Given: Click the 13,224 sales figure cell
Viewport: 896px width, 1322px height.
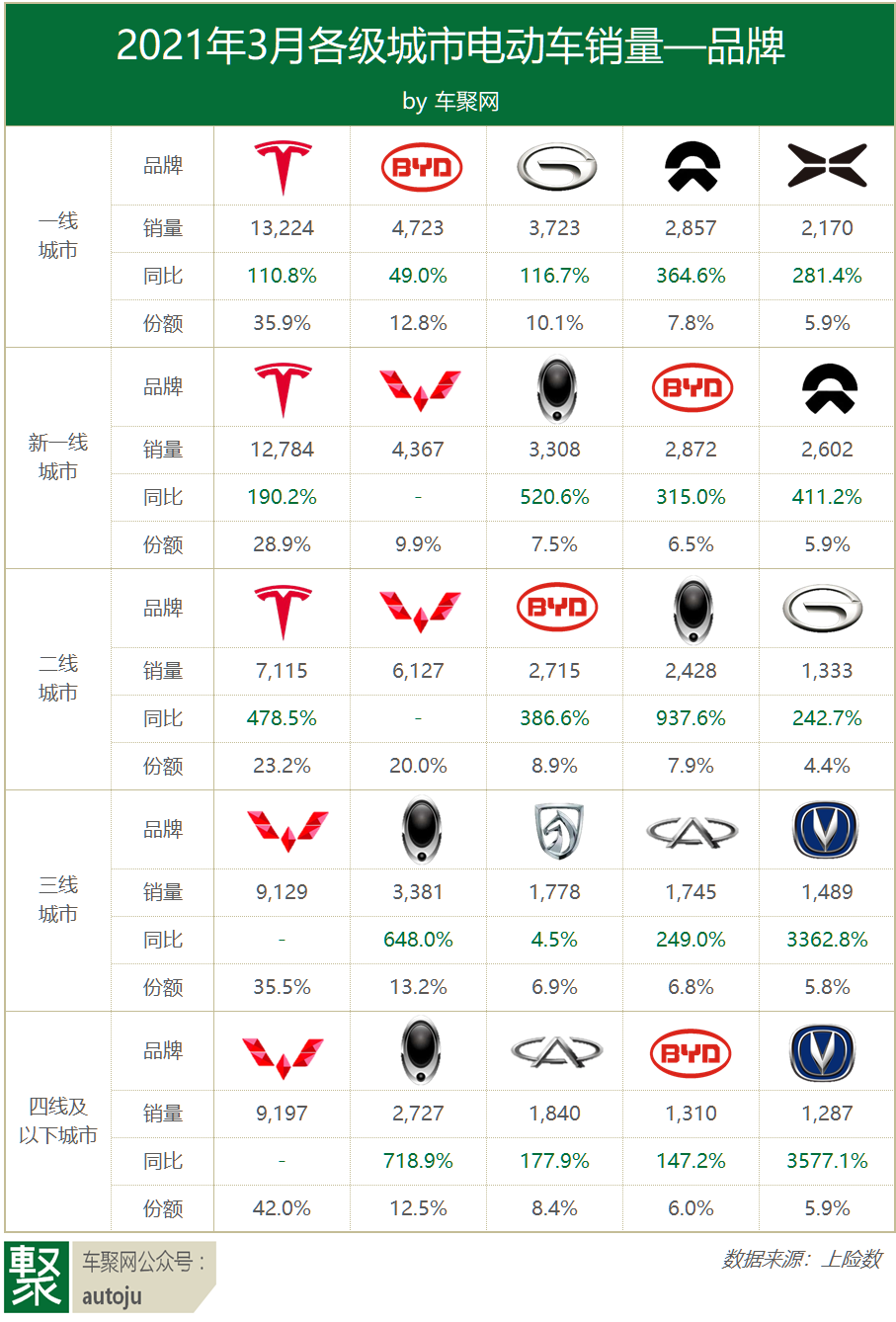Looking at the screenshot, I should [x=283, y=228].
